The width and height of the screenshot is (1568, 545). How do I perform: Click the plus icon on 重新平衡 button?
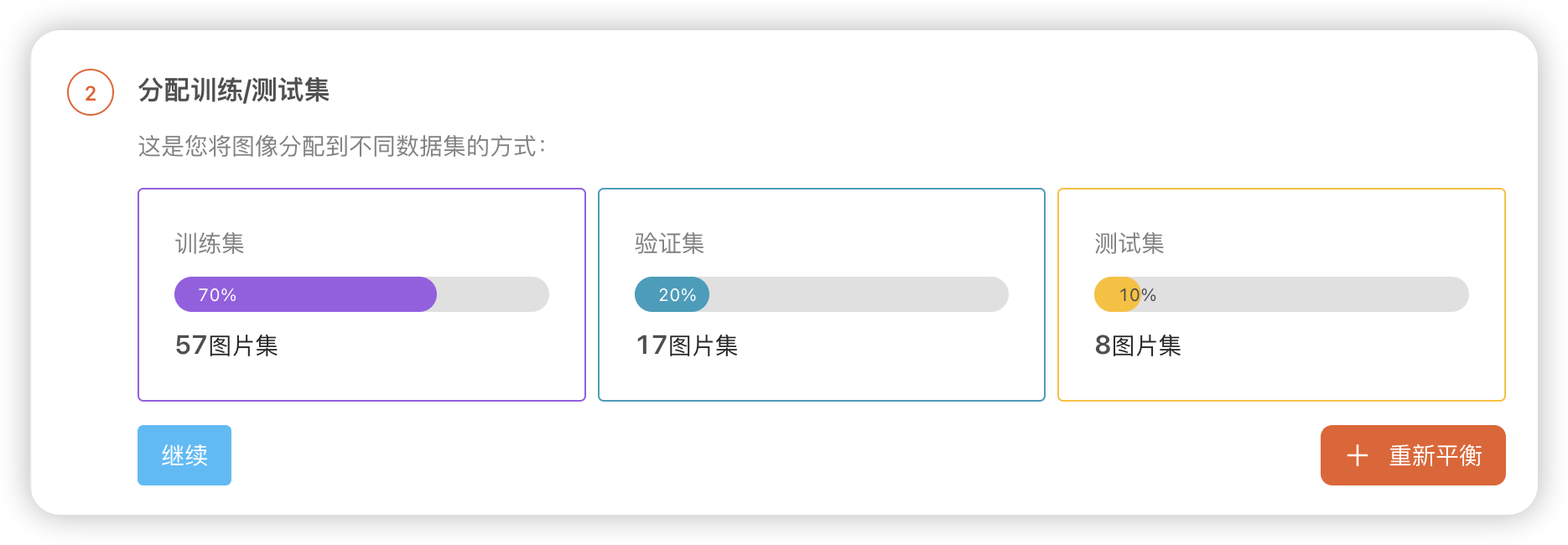point(1357,455)
